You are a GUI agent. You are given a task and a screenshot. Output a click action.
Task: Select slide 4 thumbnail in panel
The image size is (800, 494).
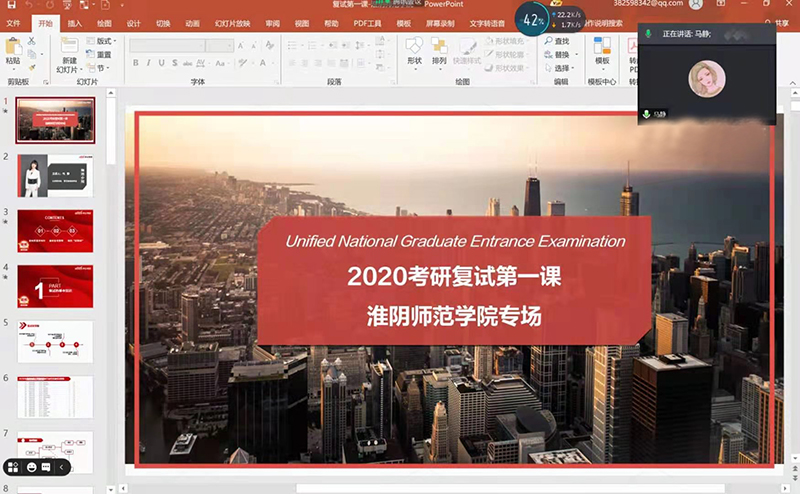point(56,286)
